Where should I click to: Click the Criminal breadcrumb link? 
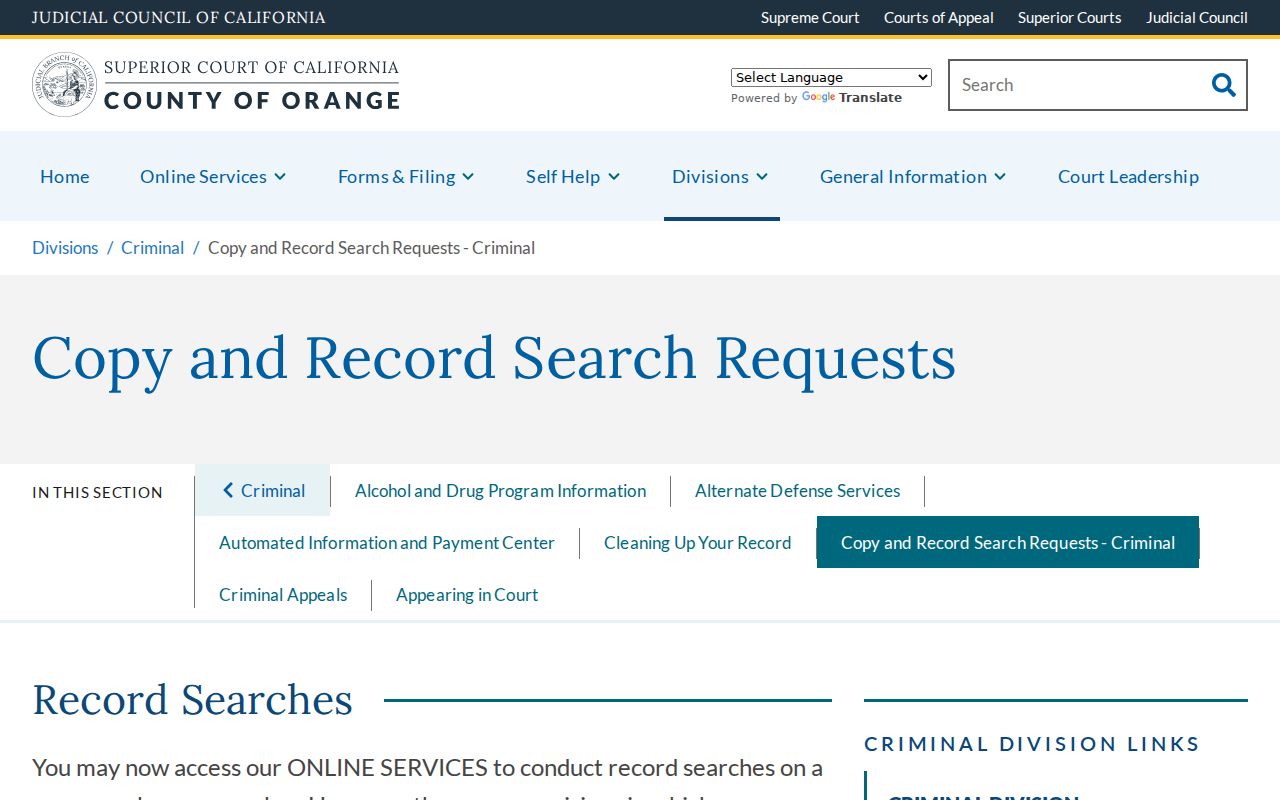coord(153,247)
